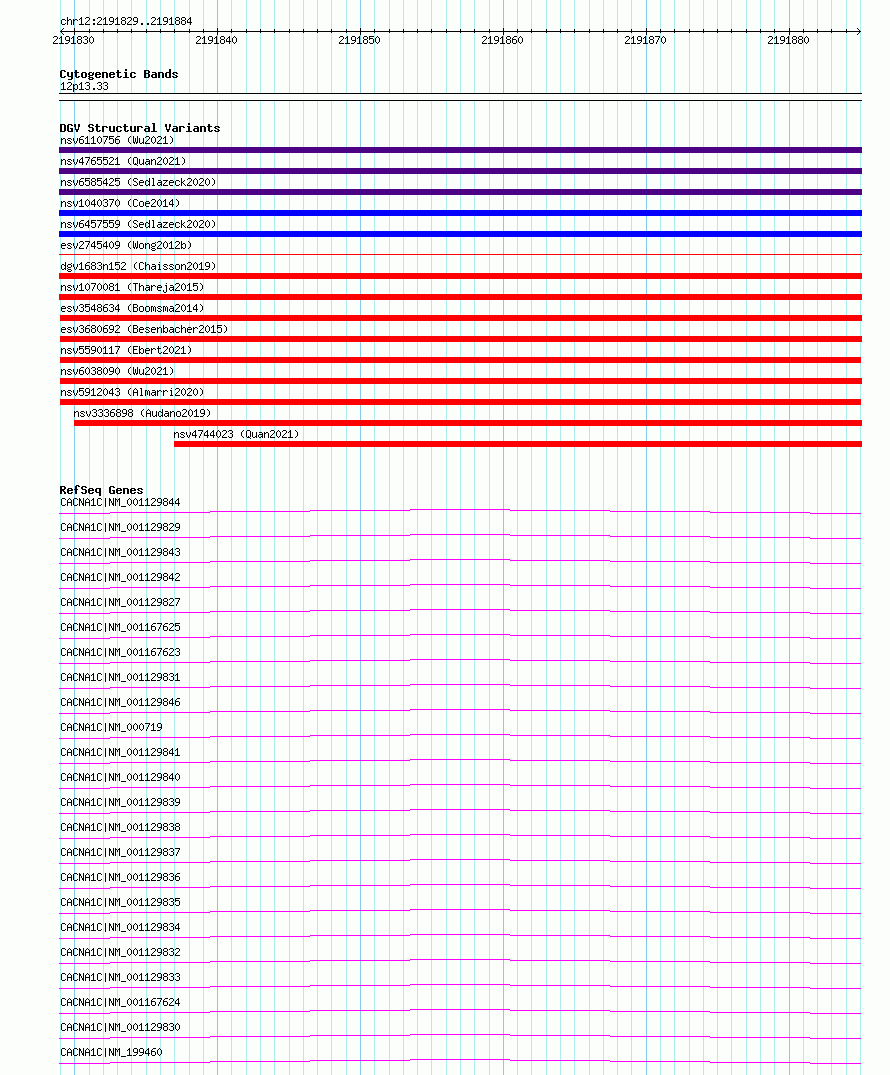Click the red bar under nsv3336898 (Audano2019)

[468, 424]
